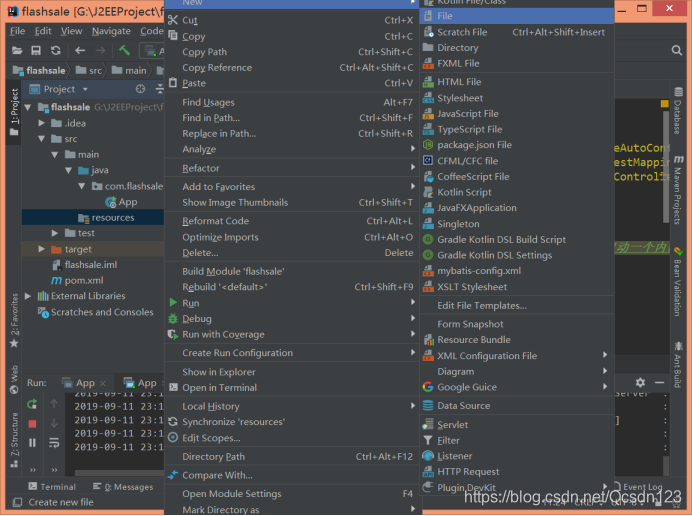Screen dimensions: 692x516
Task: Open the File menu in menu bar
Action: point(17,31)
